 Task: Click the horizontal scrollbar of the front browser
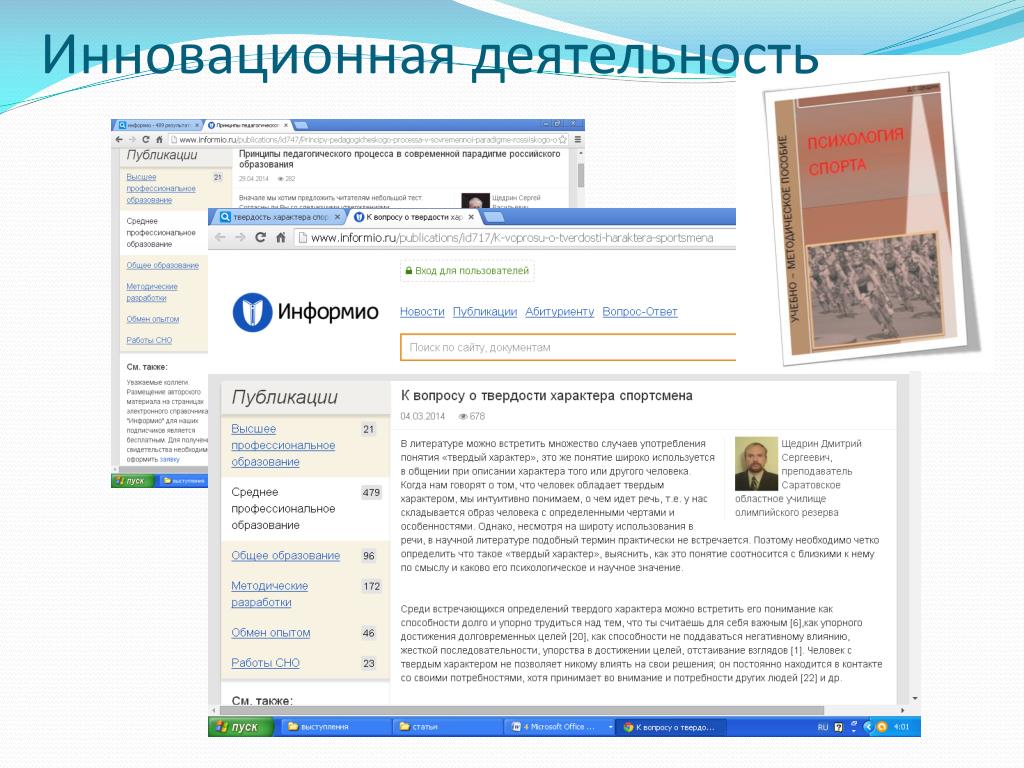click(521, 710)
